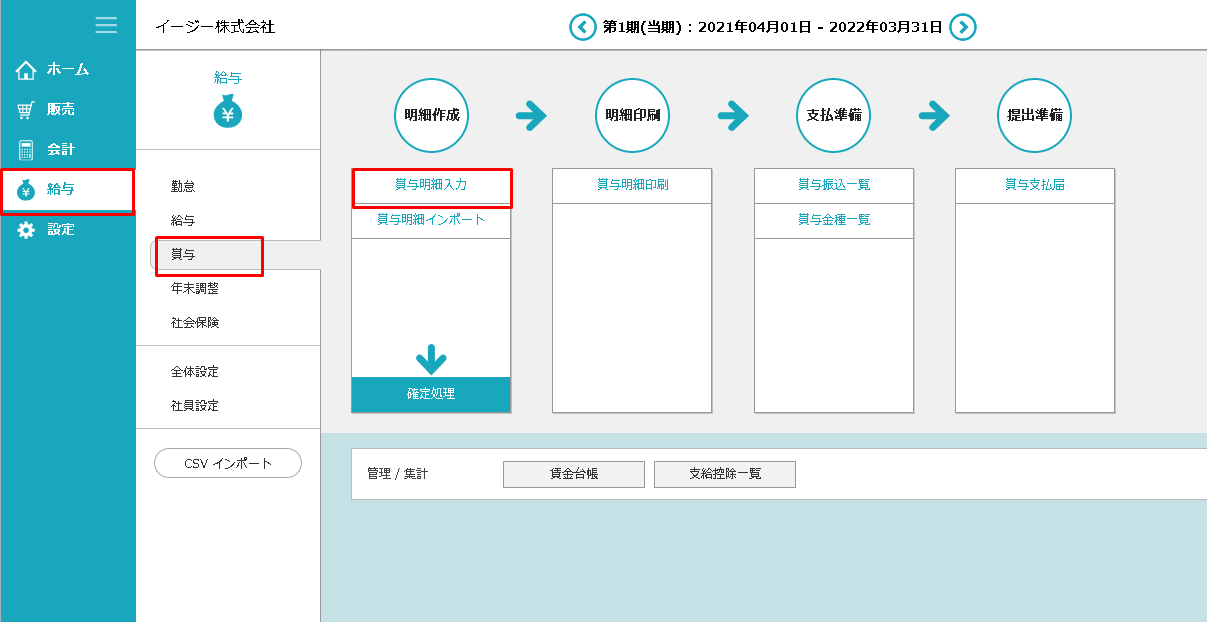Open ホーム in the sidebar

pyautogui.click(x=67, y=70)
